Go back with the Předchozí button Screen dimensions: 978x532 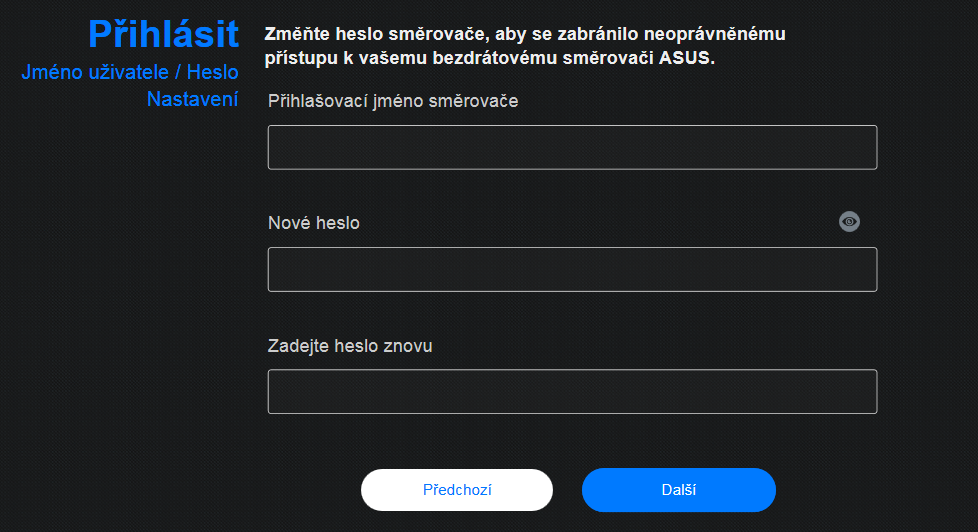point(457,490)
